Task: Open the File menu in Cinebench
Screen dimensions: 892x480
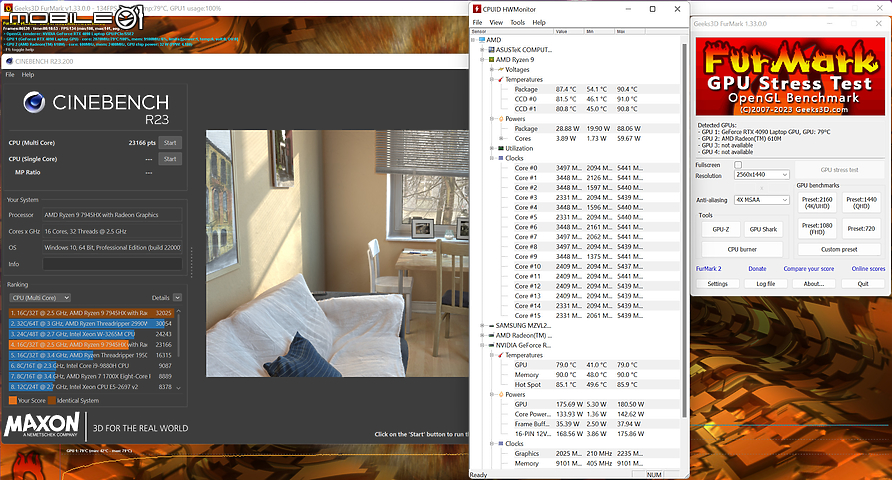Action: [x=10, y=75]
